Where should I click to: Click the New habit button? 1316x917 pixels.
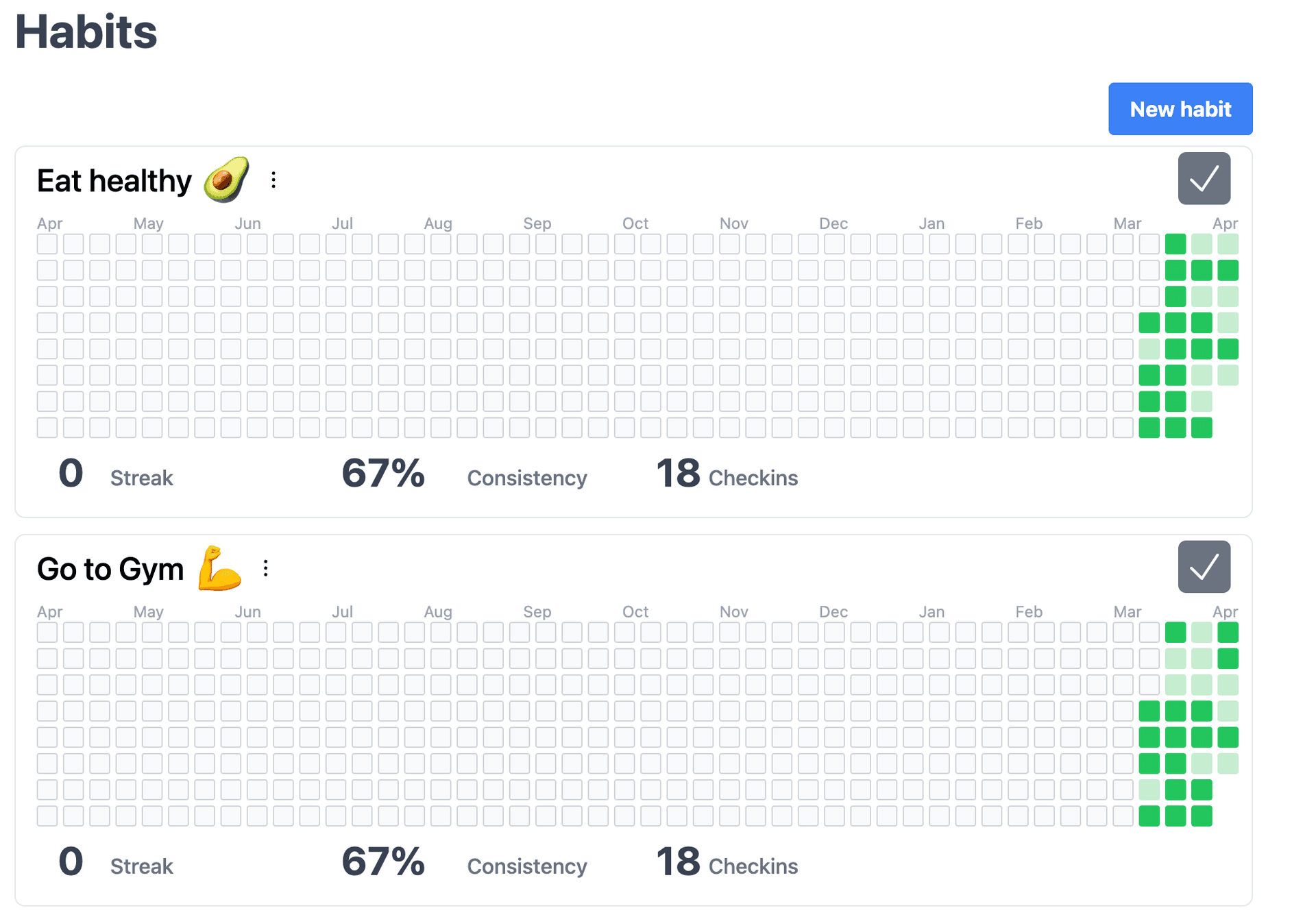[1180, 109]
